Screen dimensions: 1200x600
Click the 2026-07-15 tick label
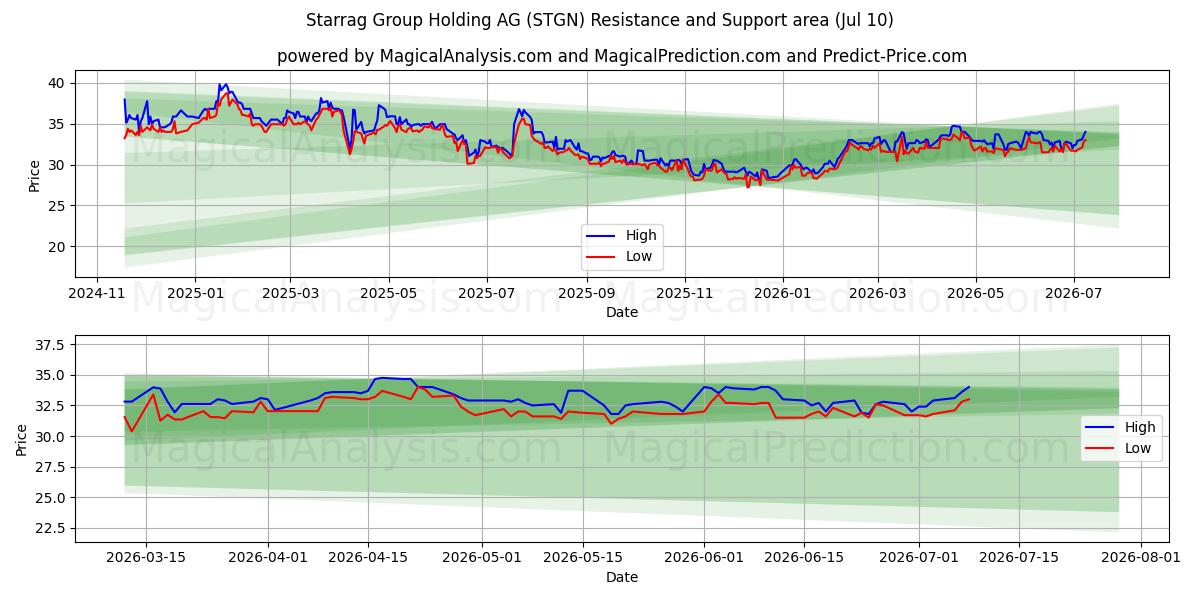1019,559
